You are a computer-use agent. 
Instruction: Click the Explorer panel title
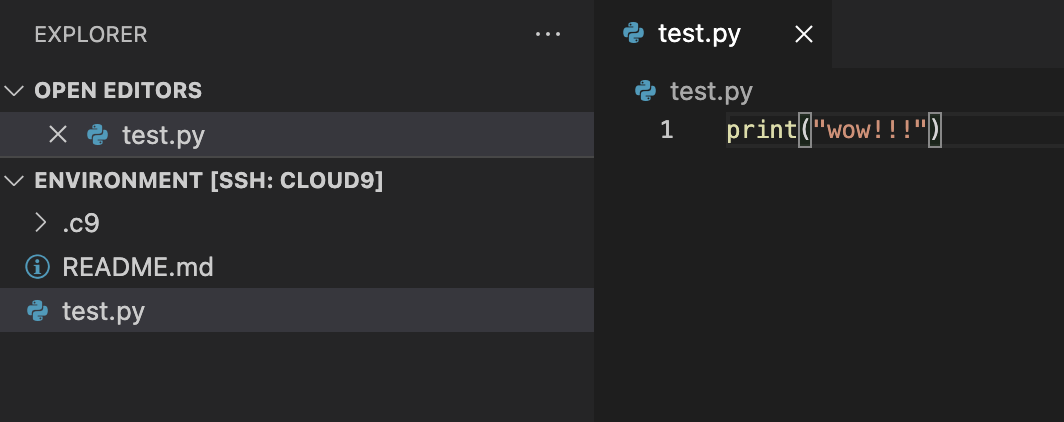(x=91, y=35)
